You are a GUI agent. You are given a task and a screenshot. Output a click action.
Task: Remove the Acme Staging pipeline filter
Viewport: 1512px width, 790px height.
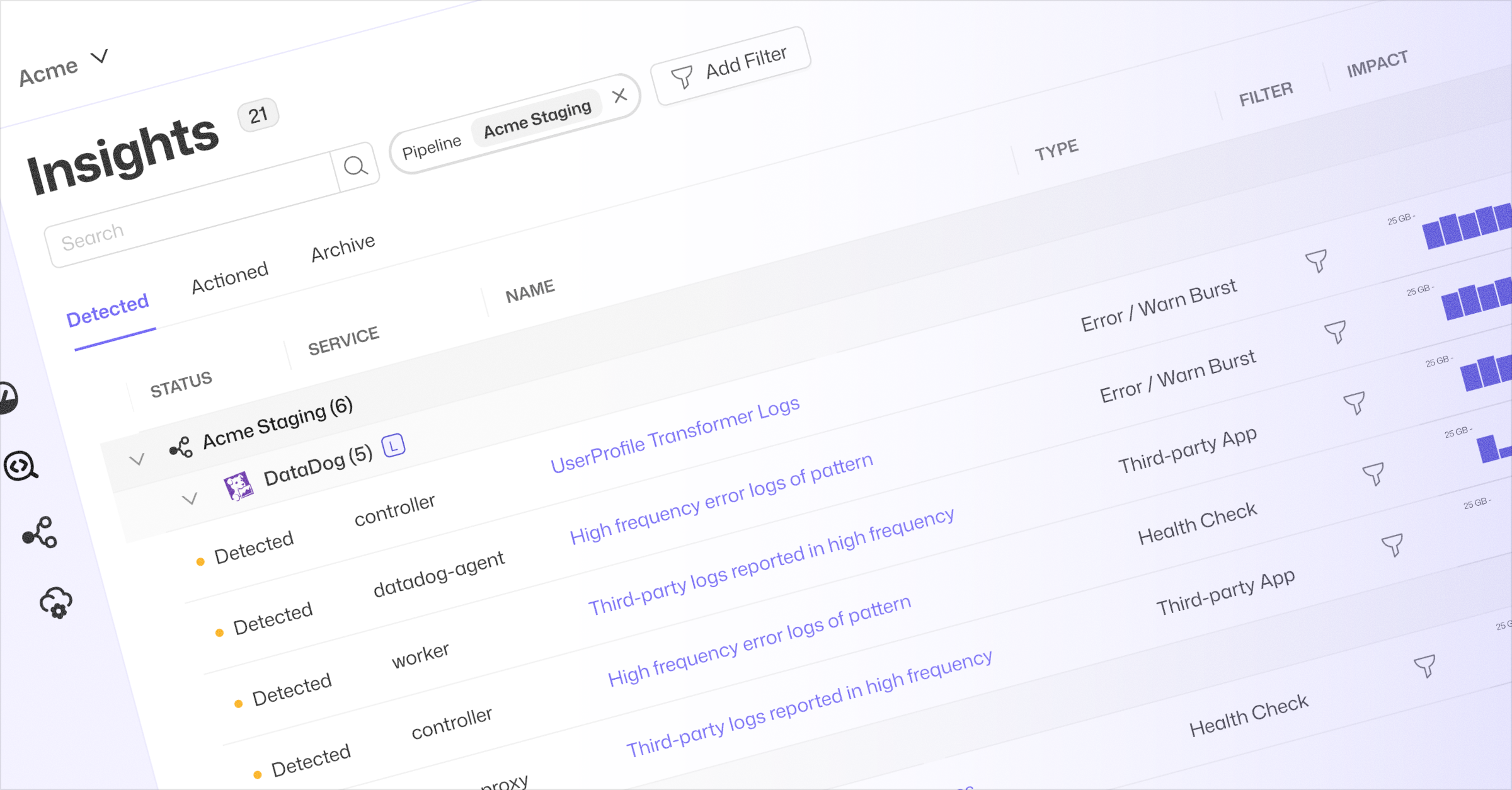coord(620,95)
